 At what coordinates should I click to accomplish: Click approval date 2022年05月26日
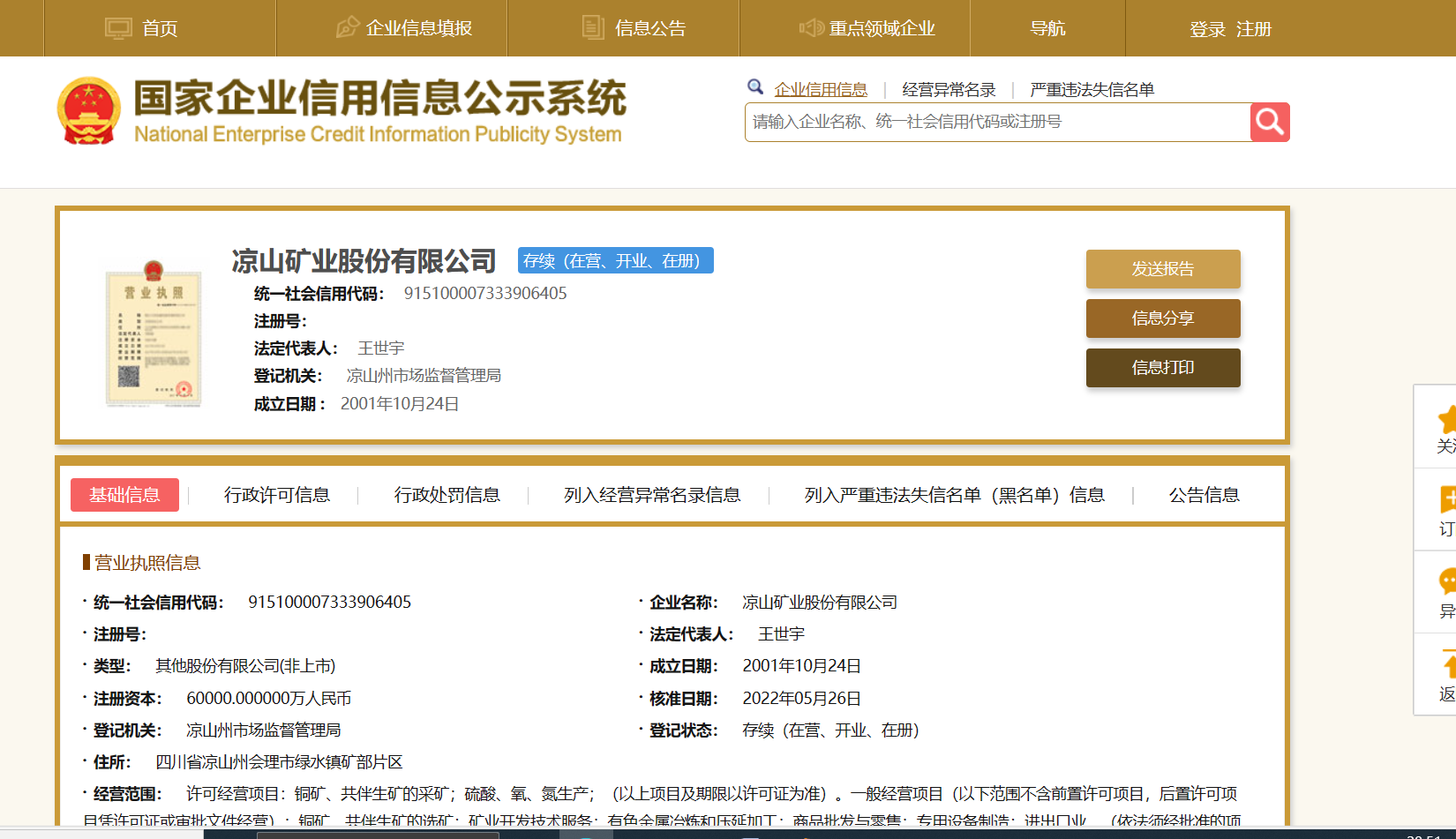click(801, 698)
